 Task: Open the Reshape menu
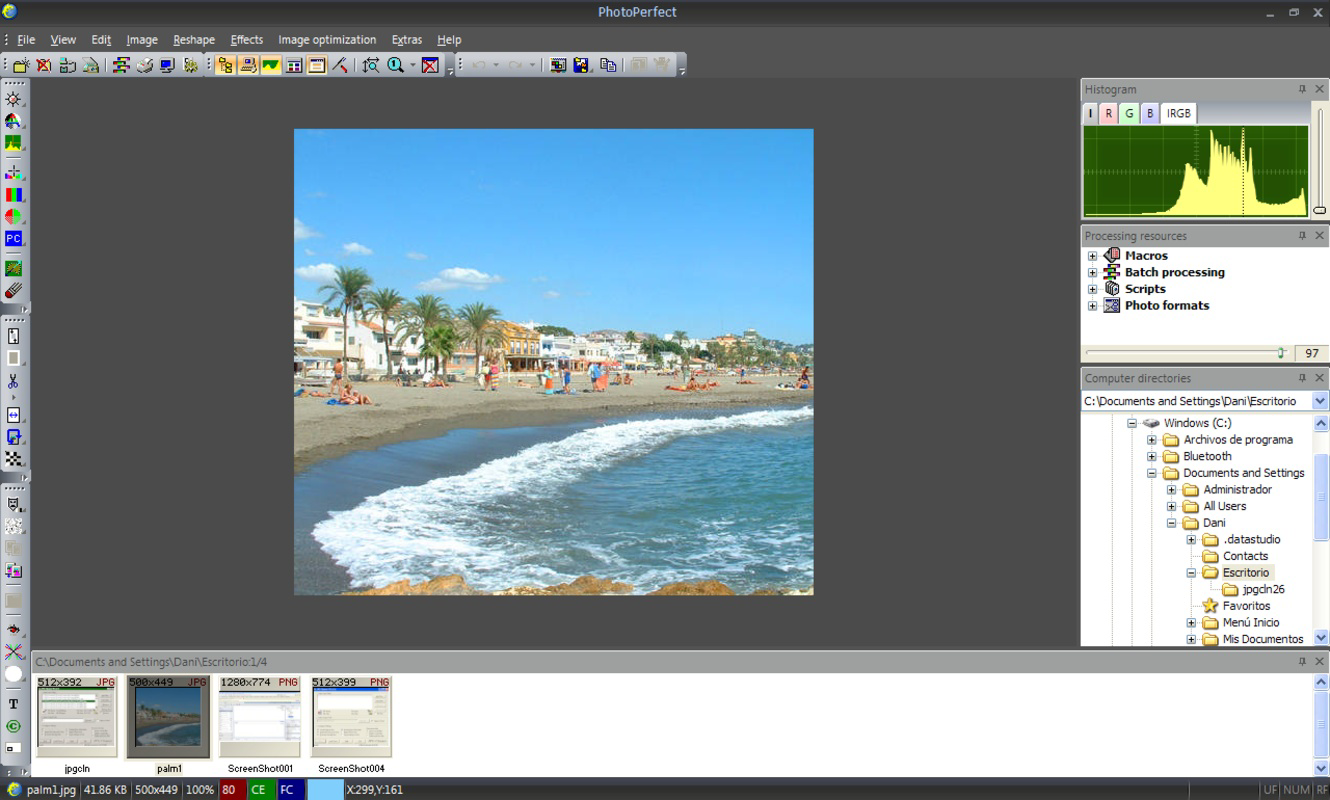point(193,40)
